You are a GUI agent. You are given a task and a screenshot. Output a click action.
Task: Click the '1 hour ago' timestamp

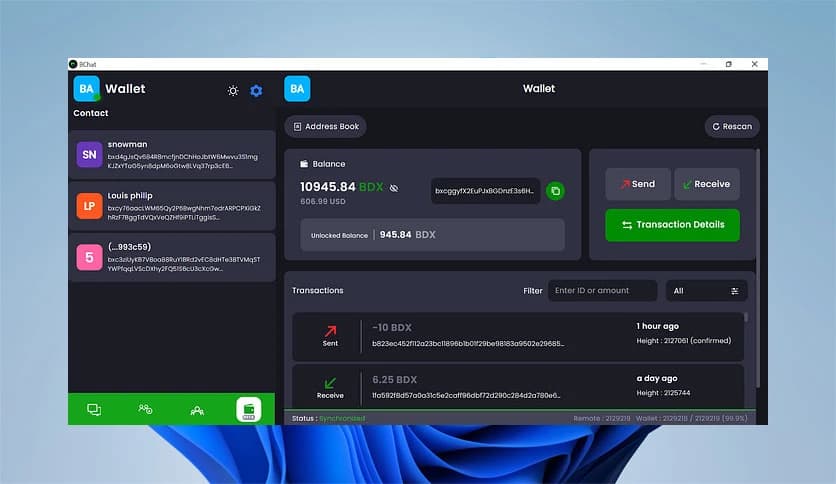click(657, 326)
